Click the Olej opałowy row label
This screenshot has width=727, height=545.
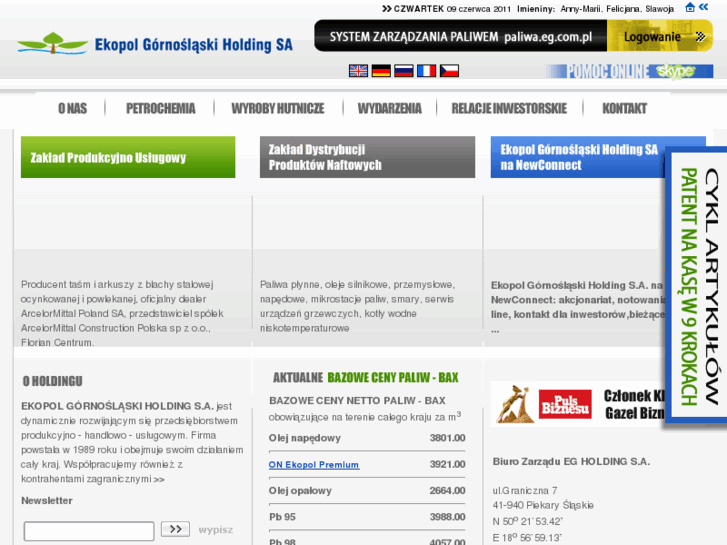pos(300,491)
